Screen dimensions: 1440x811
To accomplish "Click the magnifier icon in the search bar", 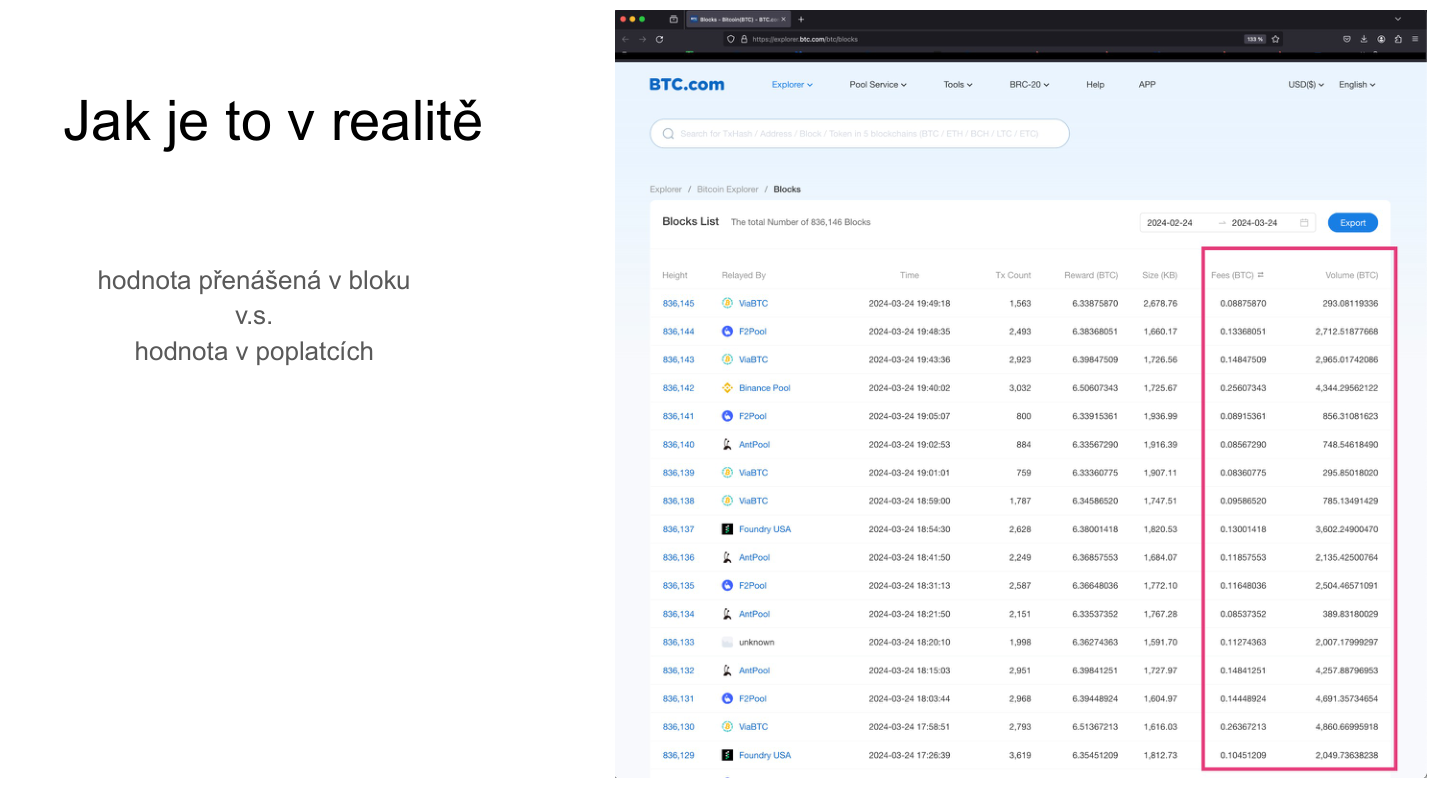I will [668, 133].
